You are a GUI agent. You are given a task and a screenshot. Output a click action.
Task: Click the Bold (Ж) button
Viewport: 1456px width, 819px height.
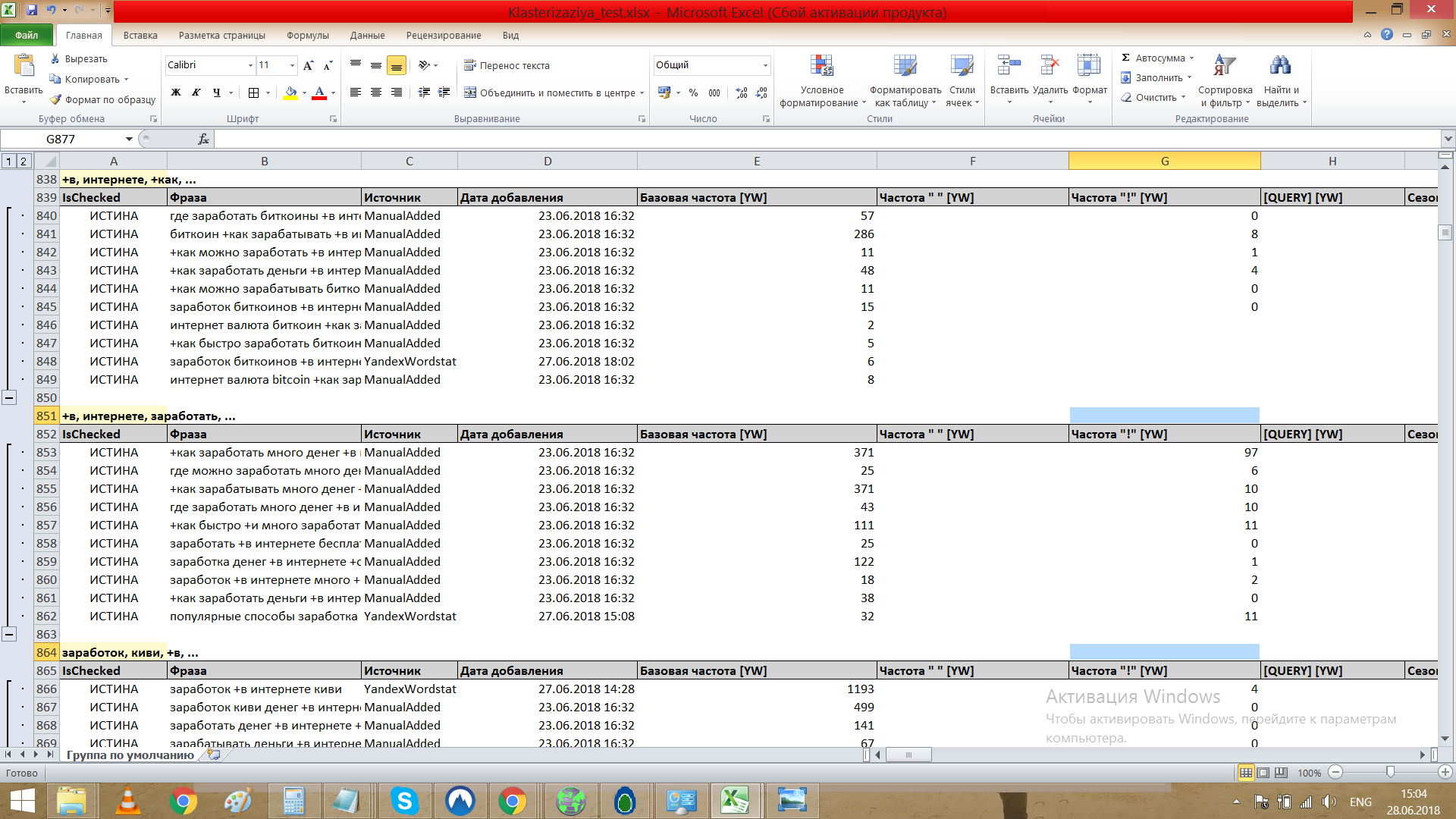coord(176,93)
